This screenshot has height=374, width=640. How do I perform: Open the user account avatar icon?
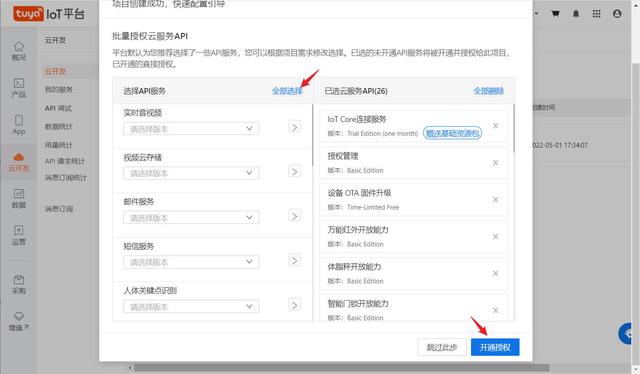[x=617, y=13]
